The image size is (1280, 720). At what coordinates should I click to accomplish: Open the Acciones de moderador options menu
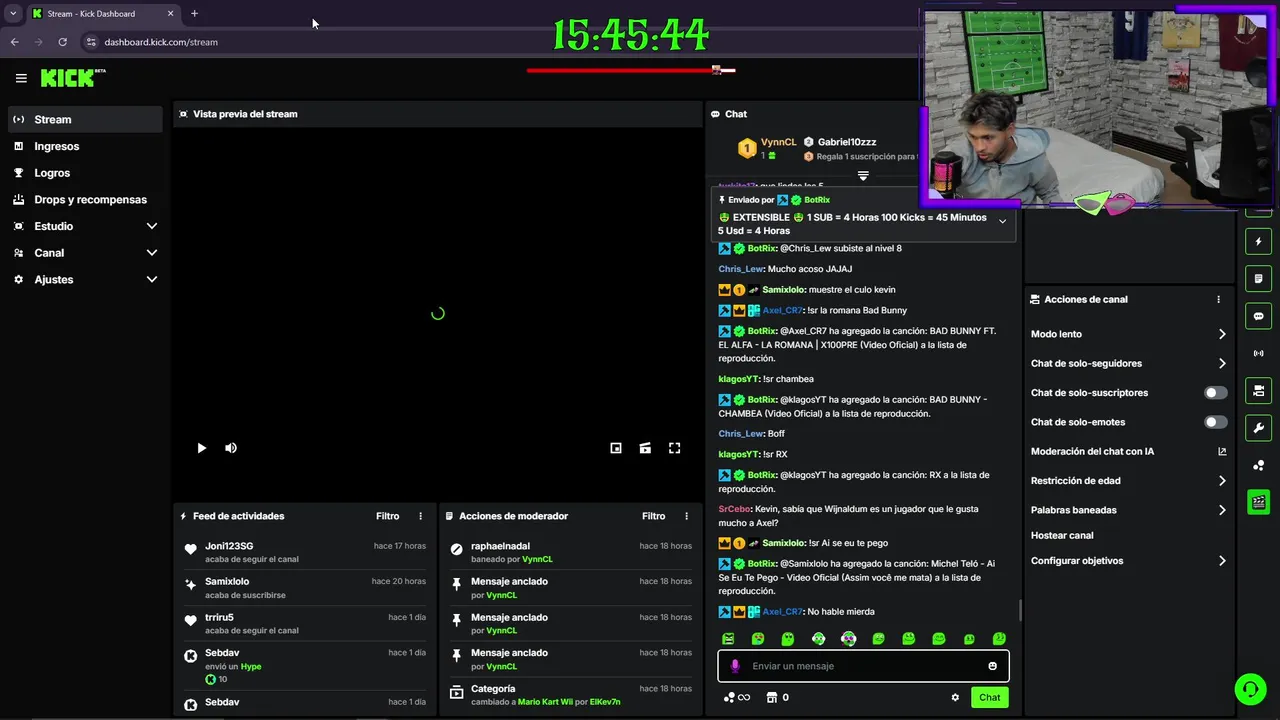coord(686,516)
